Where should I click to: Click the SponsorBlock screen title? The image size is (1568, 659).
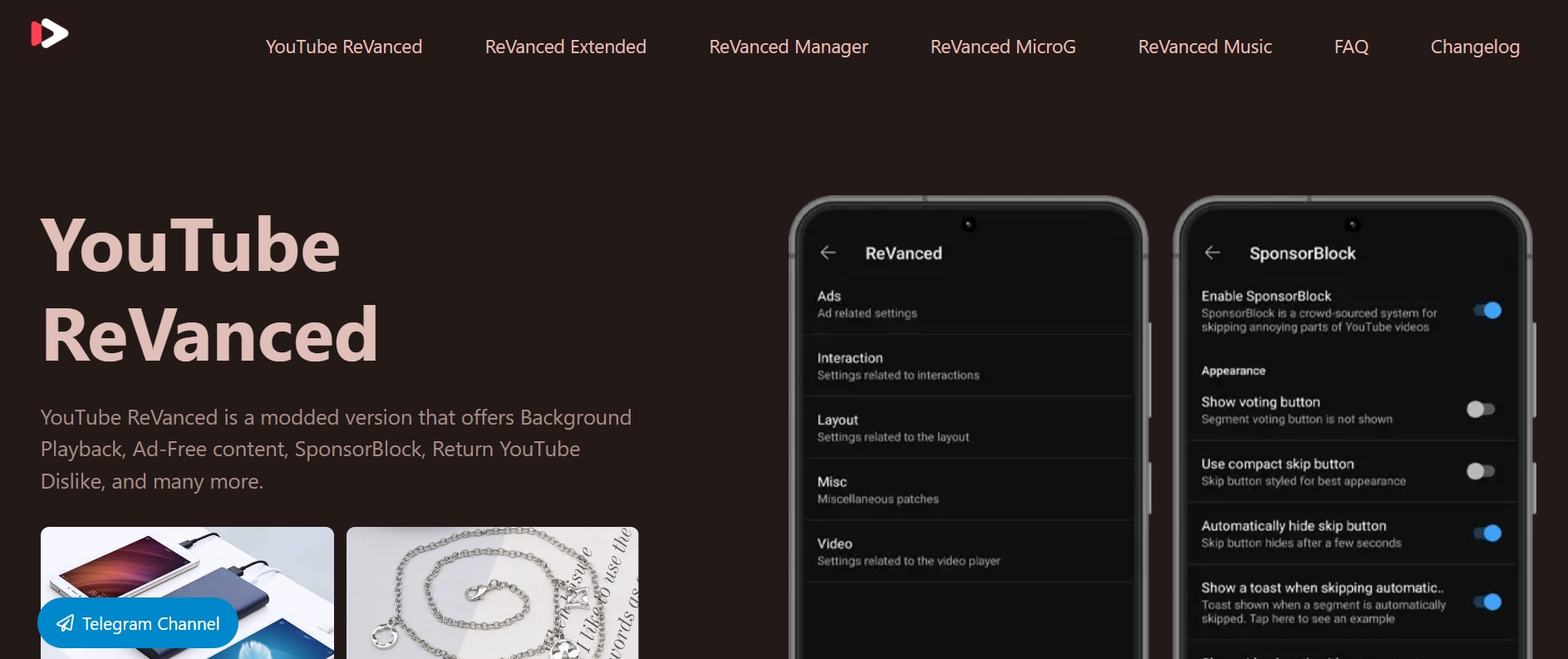[1302, 253]
